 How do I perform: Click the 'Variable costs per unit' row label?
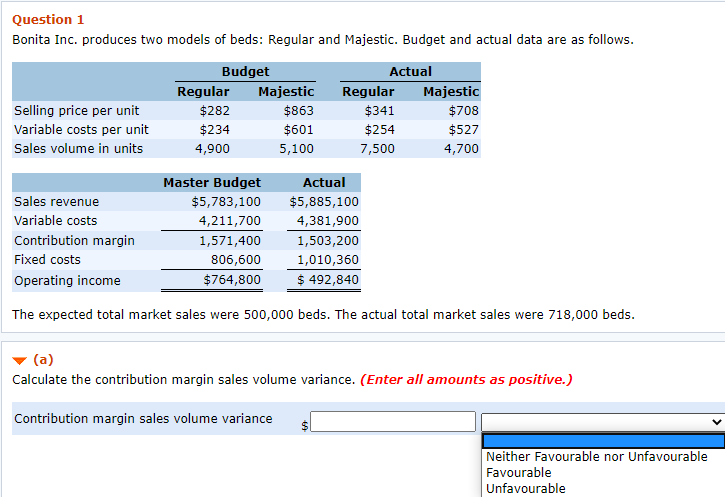(81, 130)
